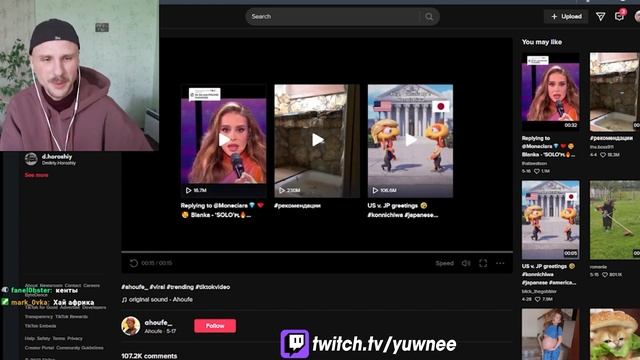Open the ahoufe_ username link
The width and height of the screenshot is (640, 360).
tap(158, 322)
